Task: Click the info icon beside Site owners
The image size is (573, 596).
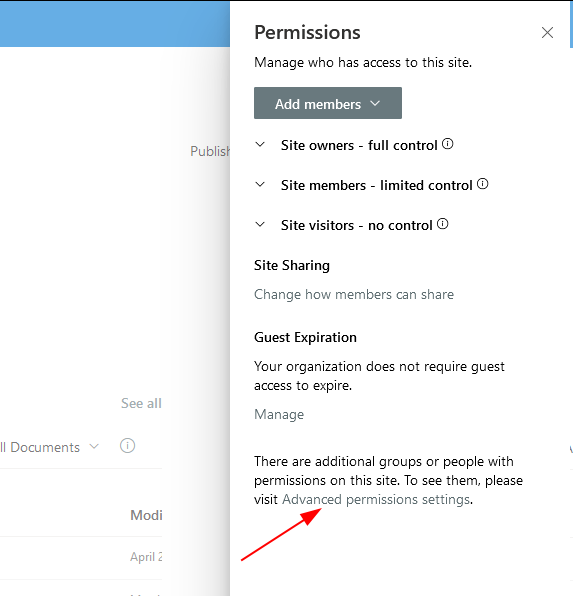Action: [x=448, y=144]
